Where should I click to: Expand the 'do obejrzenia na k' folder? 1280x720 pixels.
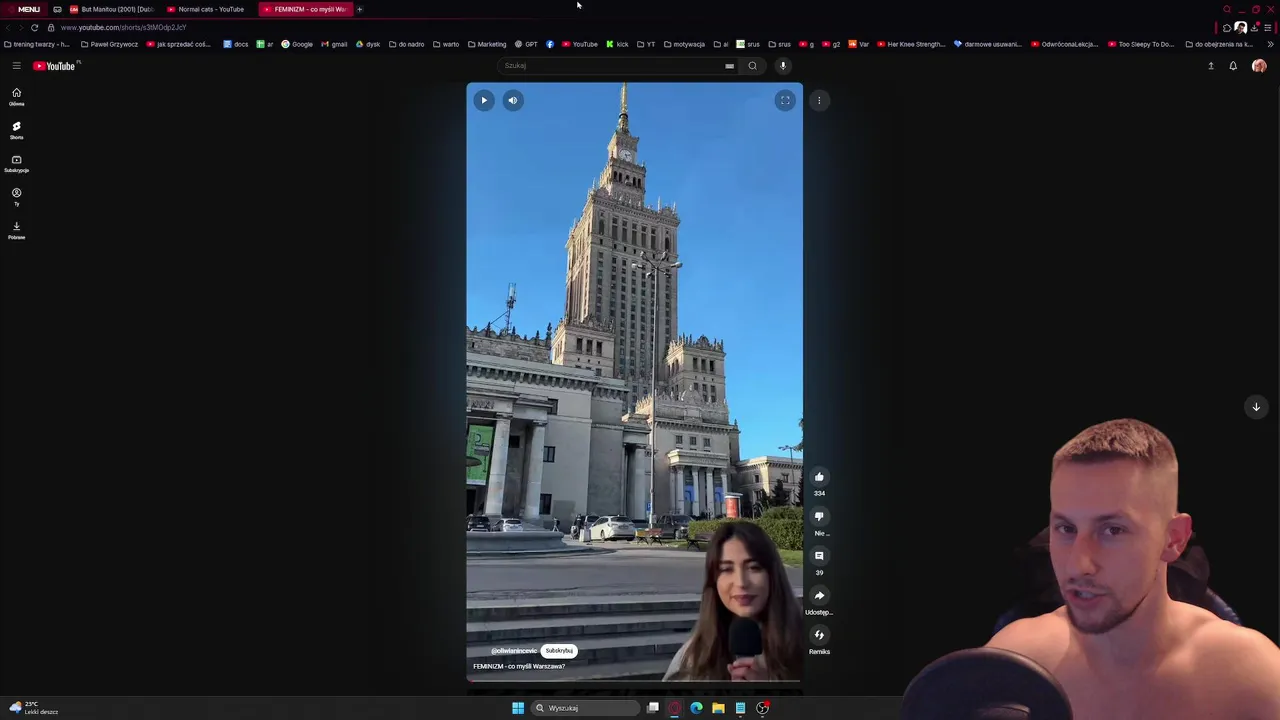coord(1219,44)
